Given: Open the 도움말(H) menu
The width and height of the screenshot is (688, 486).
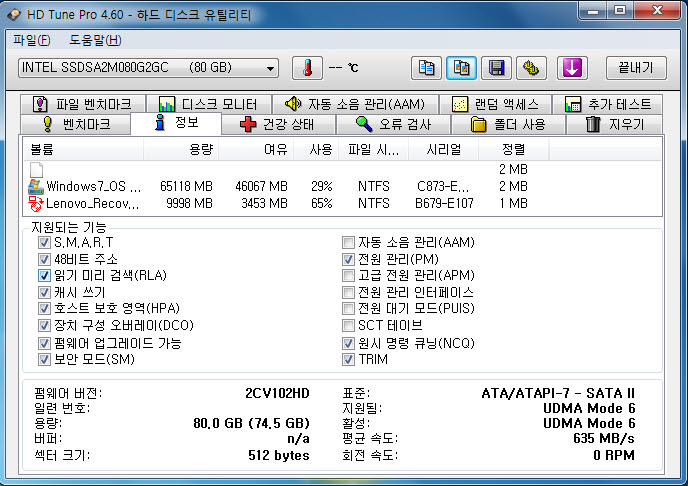Looking at the screenshot, I should tap(95, 40).
